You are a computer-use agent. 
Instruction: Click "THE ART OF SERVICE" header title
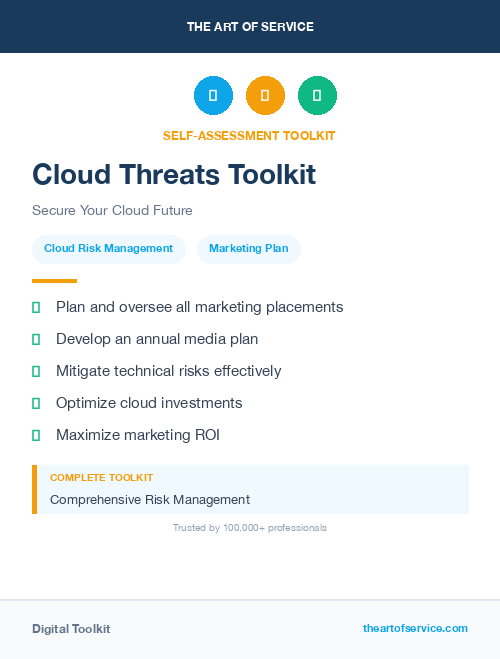point(250,27)
